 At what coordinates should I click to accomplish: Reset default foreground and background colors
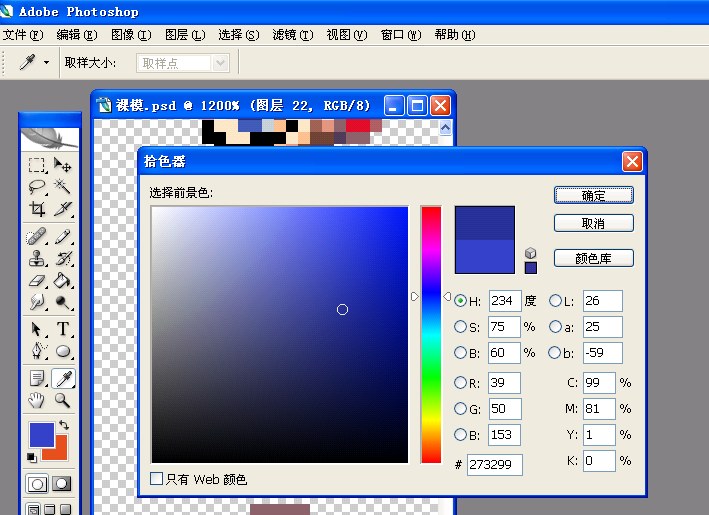pos(32,458)
